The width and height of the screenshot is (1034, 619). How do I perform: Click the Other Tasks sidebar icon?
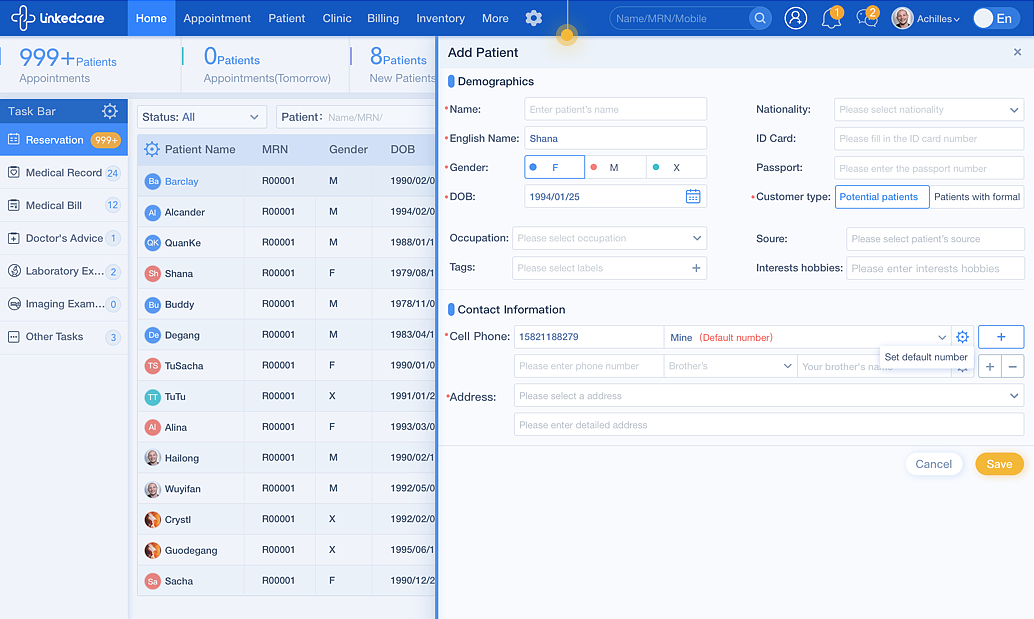[13, 336]
